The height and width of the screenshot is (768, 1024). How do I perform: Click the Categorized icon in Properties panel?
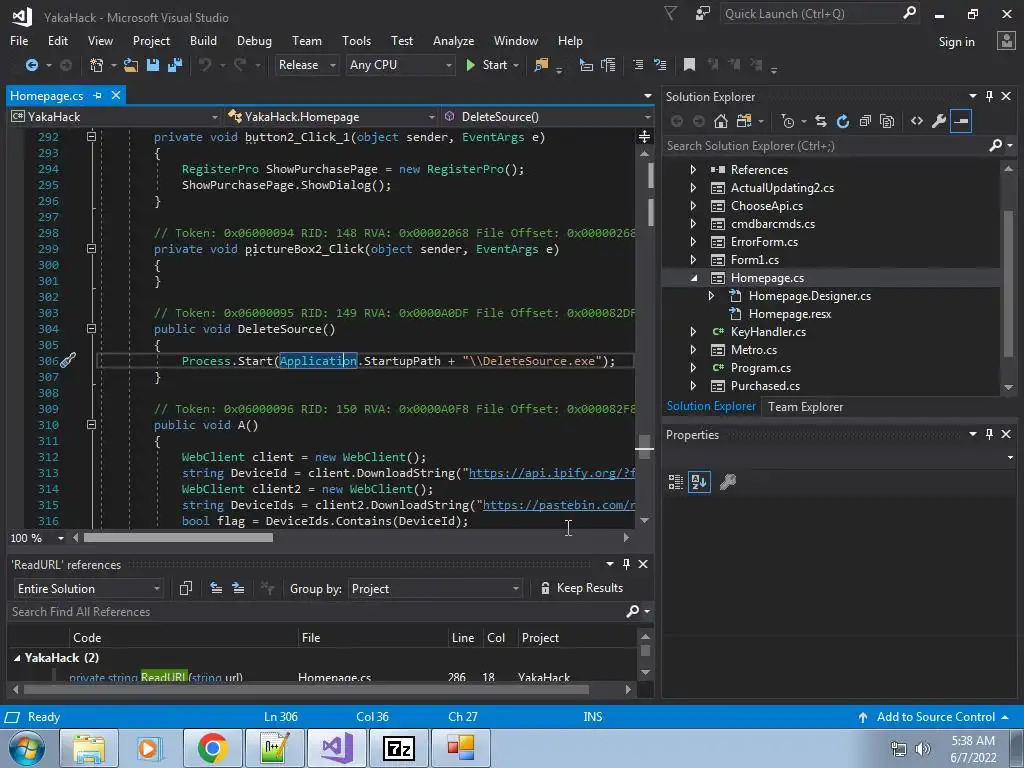(x=676, y=482)
